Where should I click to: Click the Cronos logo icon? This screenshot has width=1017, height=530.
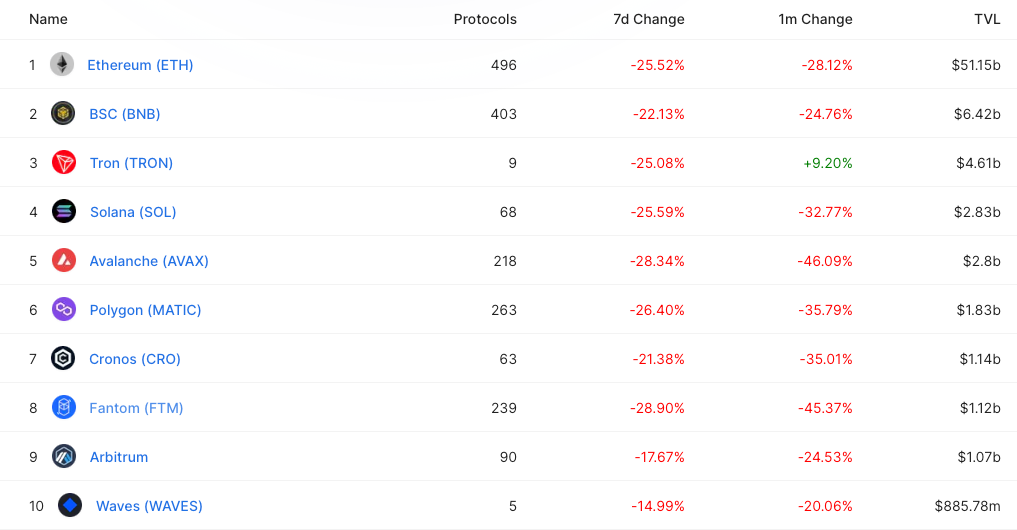coord(63,358)
